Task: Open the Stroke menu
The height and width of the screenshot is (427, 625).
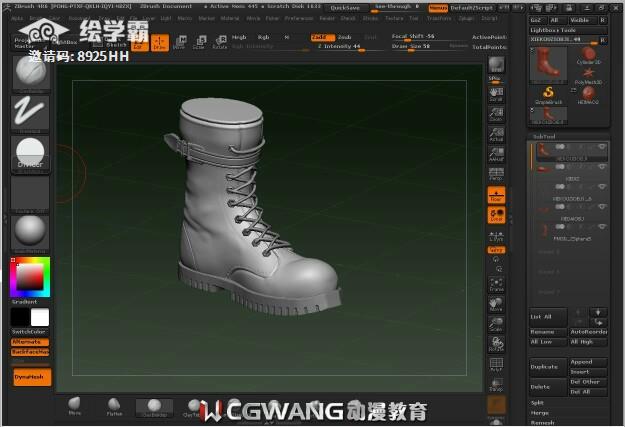Action: [x=370, y=18]
